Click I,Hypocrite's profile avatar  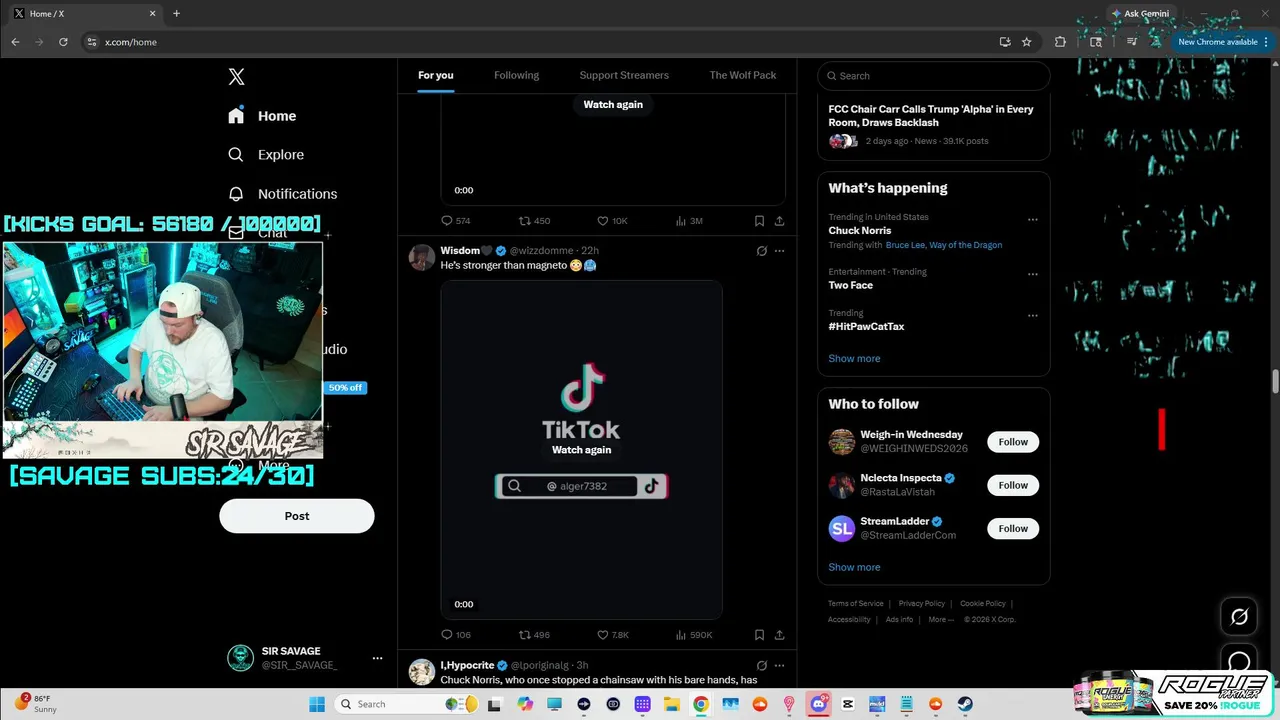[x=422, y=671]
